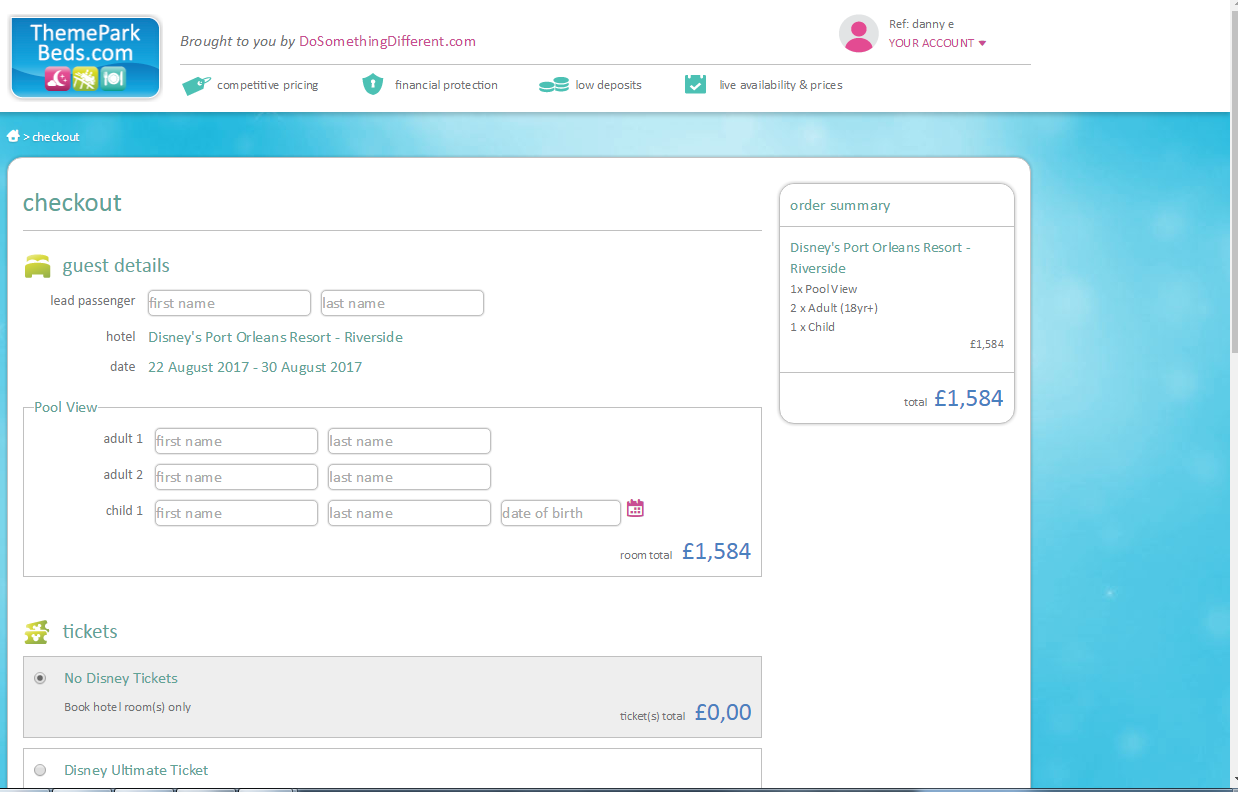Click the room total £1,584 value
Screen dimensions: 1238x792
(716, 551)
